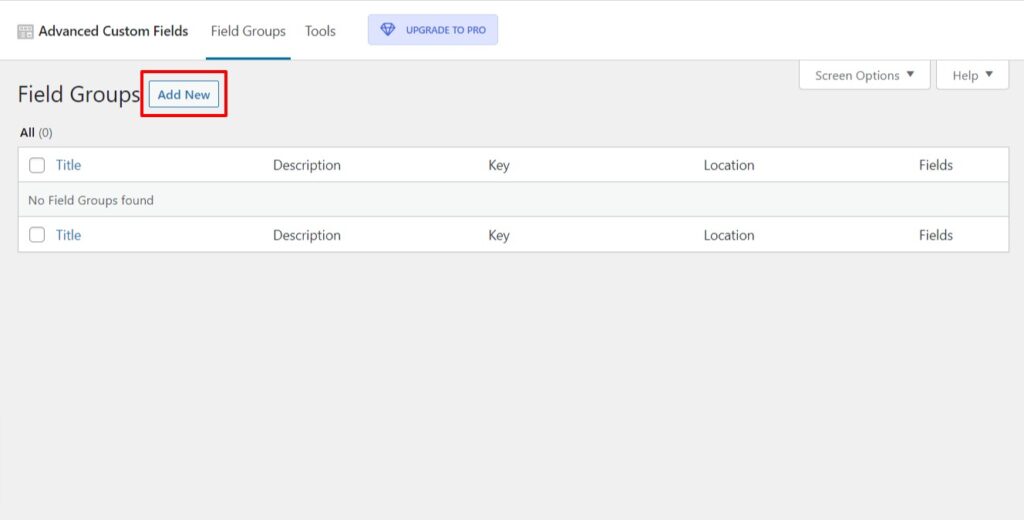Open the Tools tab

pyautogui.click(x=320, y=31)
